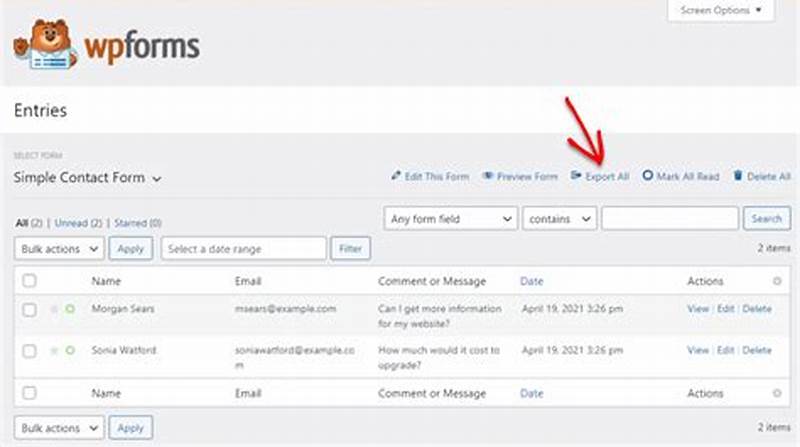Click the circle icon beside Mark All Read

coord(647,176)
